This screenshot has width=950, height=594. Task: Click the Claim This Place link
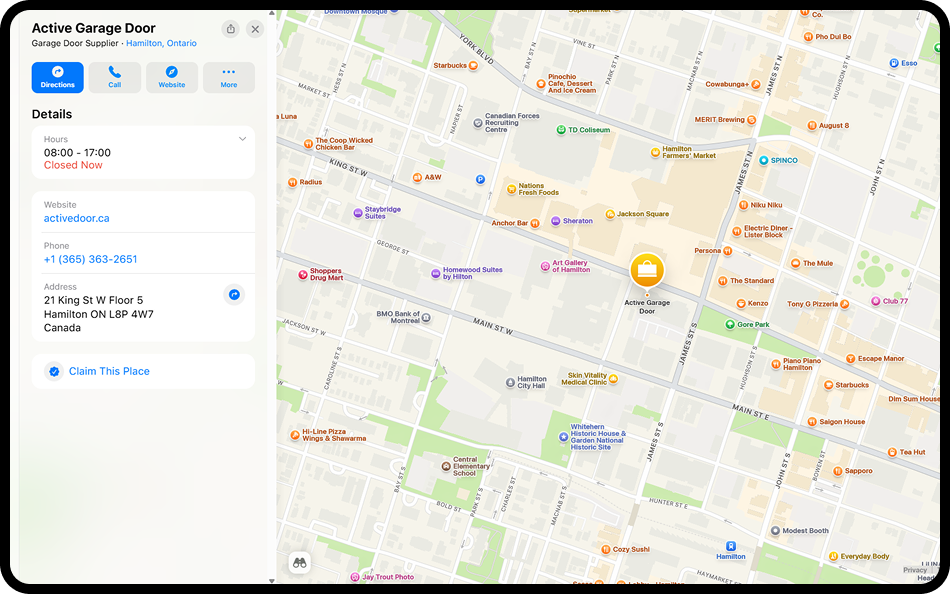pos(109,371)
